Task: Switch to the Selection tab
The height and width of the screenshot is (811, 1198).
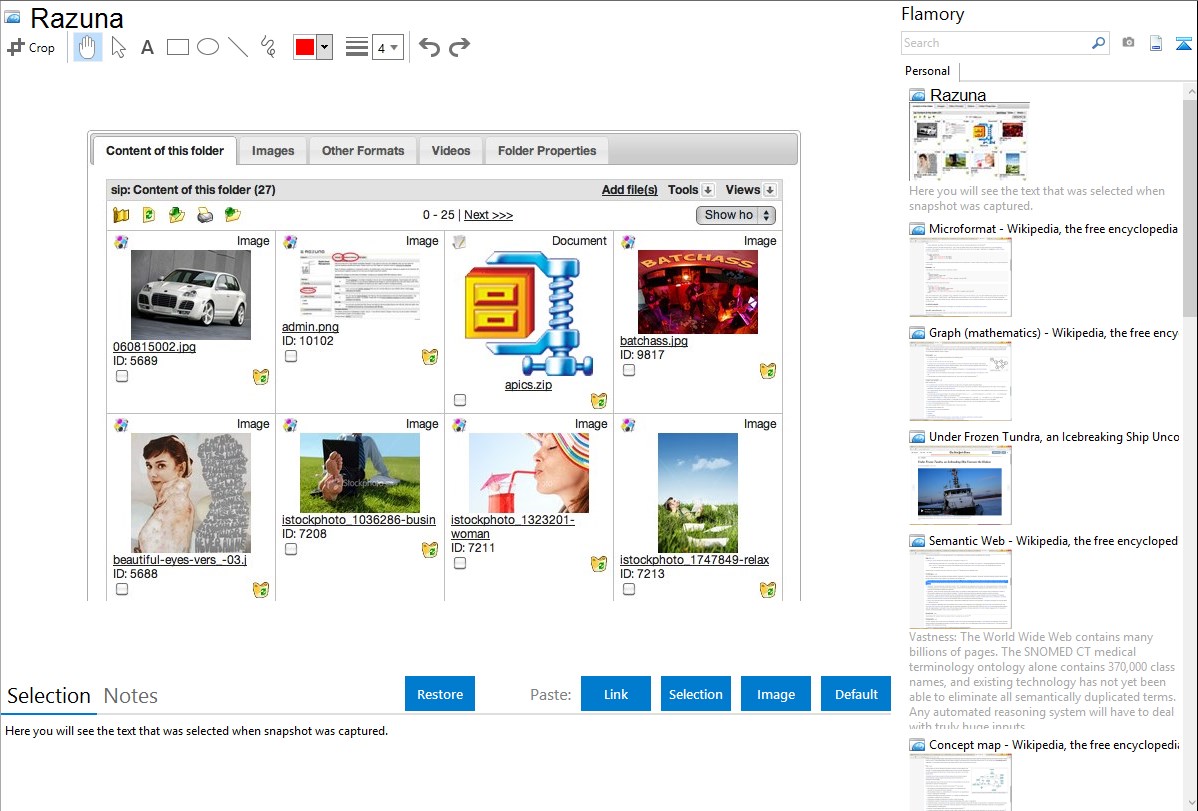Action: pos(49,696)
